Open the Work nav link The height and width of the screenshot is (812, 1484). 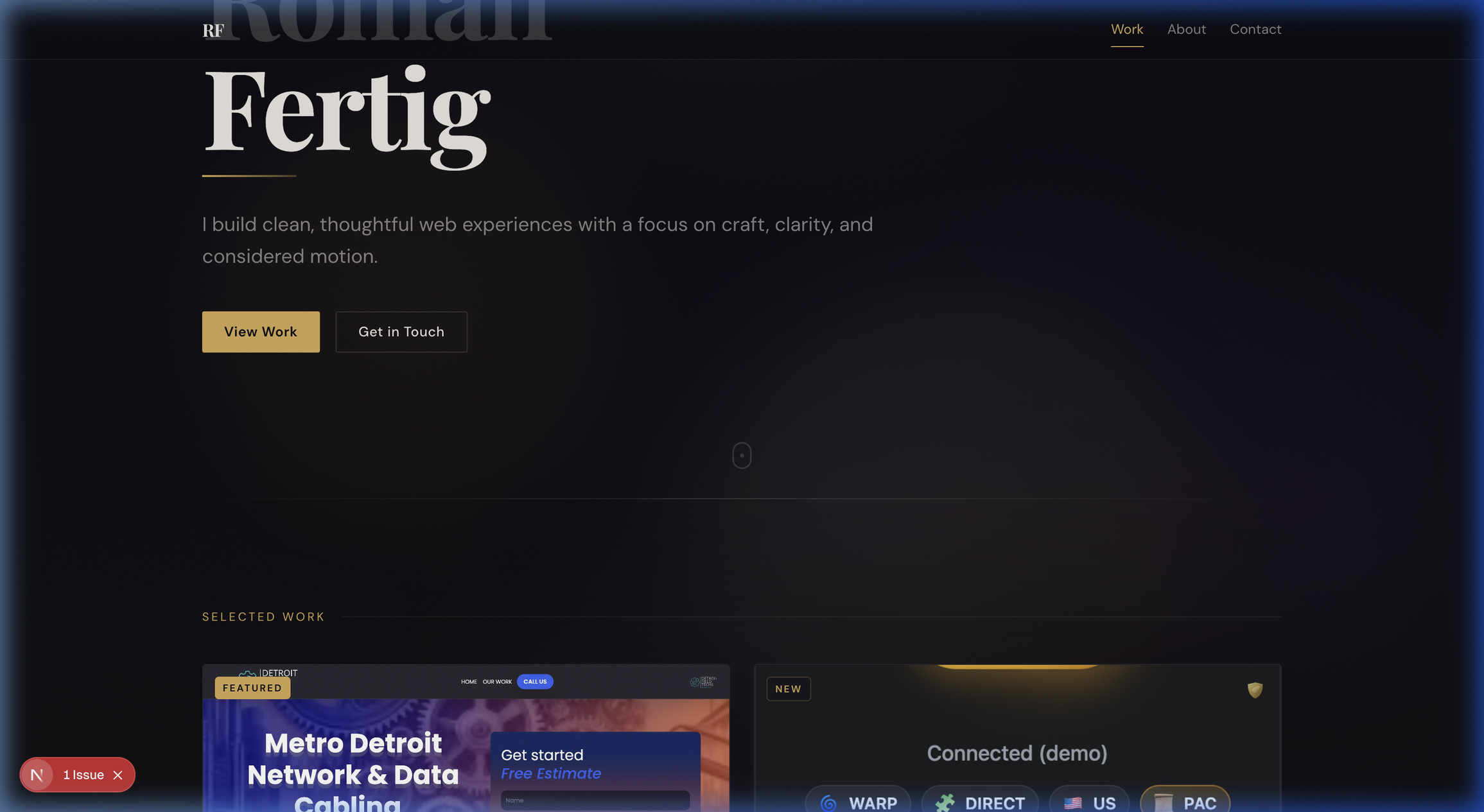[x=1127, y=30]
